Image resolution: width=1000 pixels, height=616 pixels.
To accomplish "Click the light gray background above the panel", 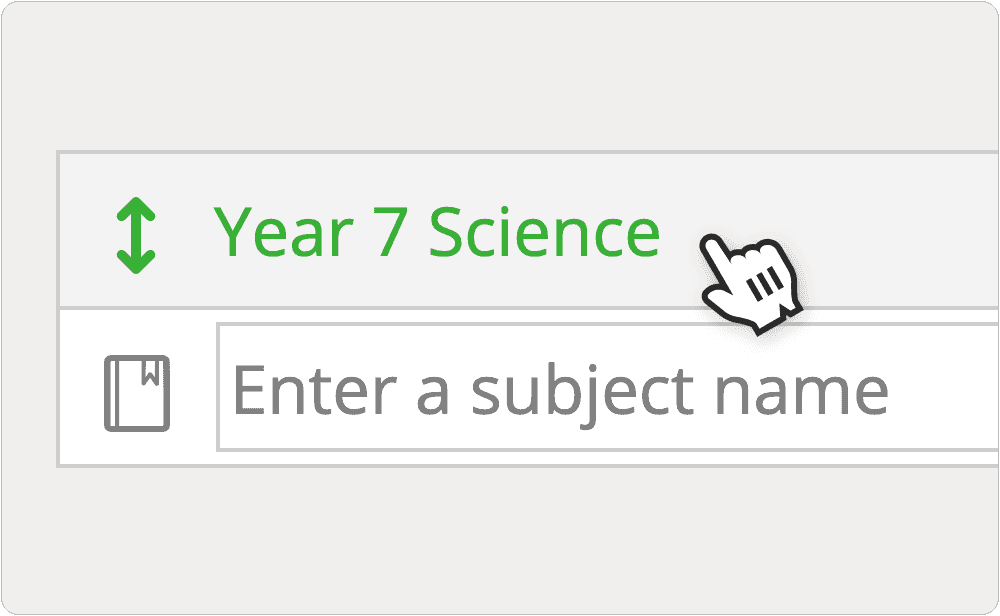I will [500, 77].
